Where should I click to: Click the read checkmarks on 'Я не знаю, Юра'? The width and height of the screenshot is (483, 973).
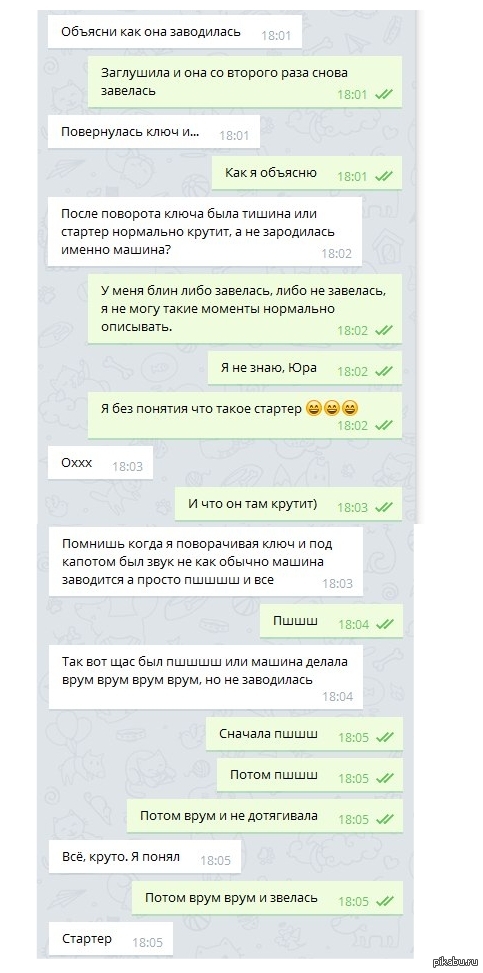384,372
